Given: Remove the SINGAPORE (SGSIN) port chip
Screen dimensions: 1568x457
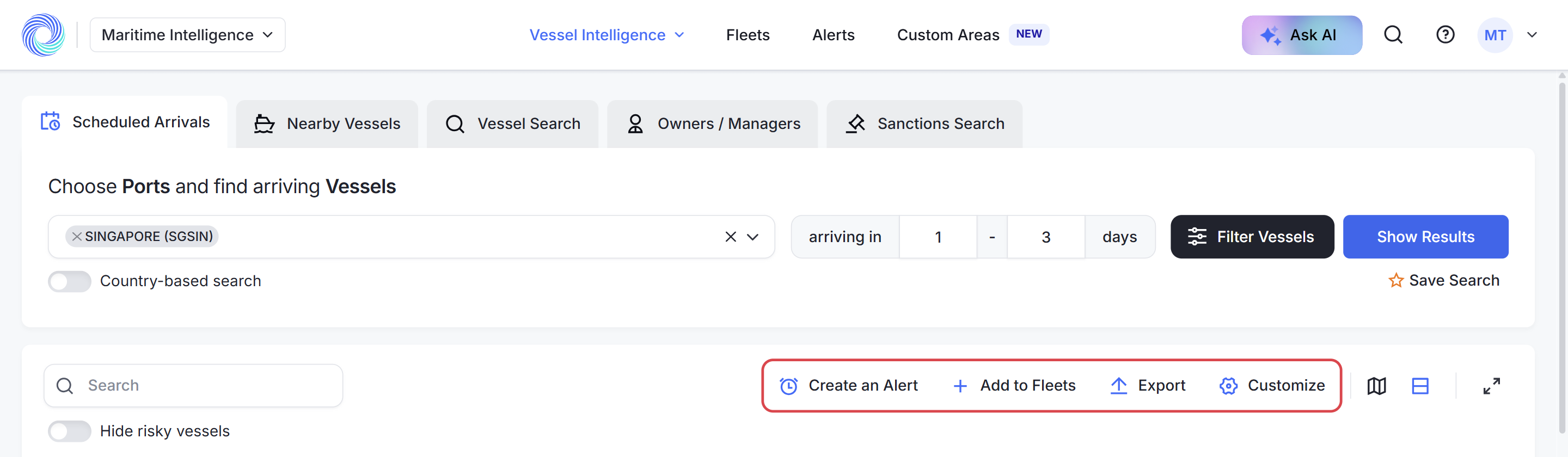Looking at the screenshot, I should tap(77, 236).
